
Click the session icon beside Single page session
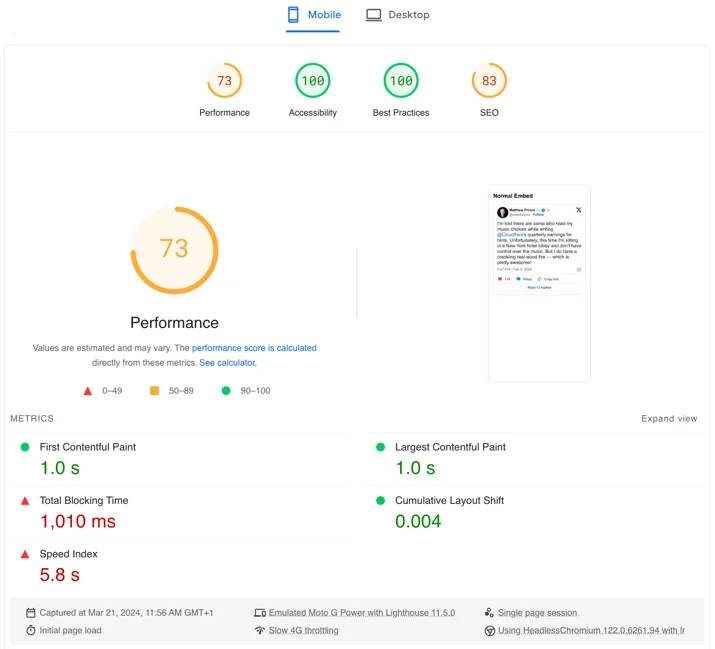(x=489, y=613)
